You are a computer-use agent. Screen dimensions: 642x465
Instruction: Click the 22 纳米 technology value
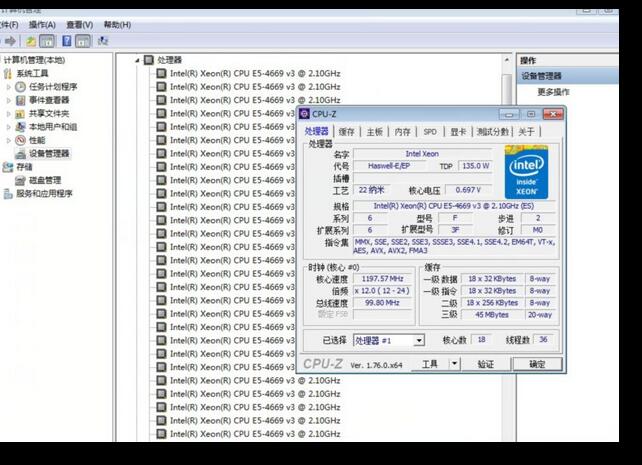point(371,190)
